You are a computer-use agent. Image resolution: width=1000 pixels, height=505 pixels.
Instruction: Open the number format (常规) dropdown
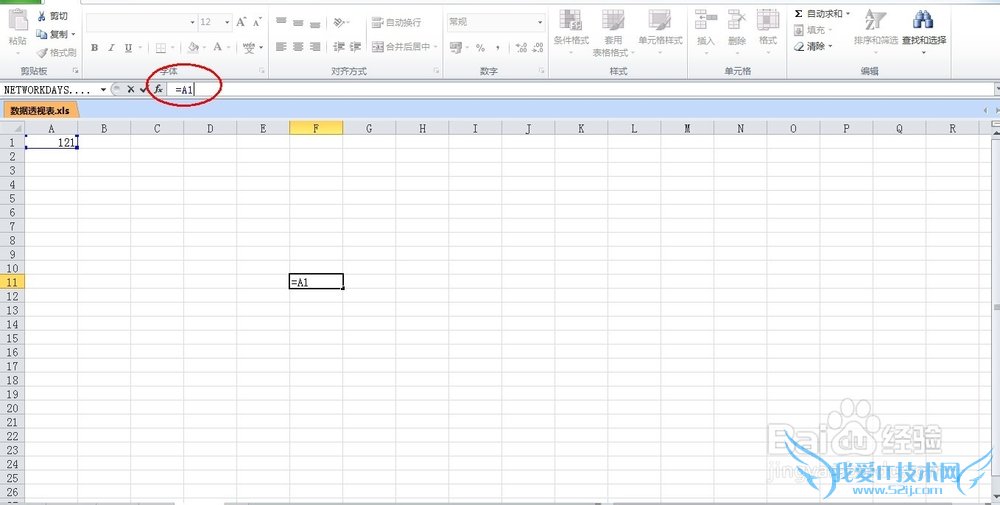540,22
